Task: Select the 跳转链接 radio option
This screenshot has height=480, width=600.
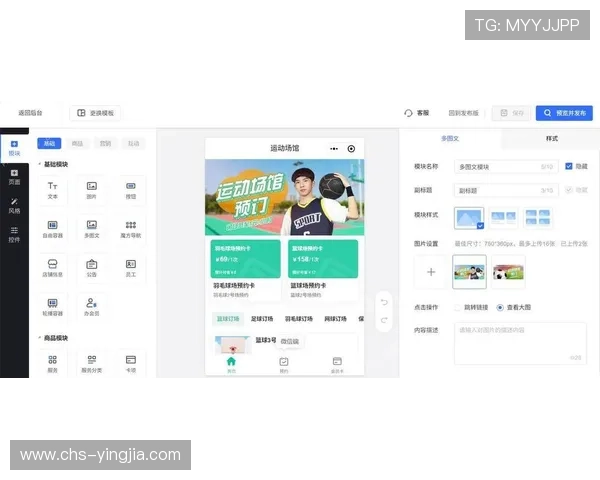Action: 457,307
